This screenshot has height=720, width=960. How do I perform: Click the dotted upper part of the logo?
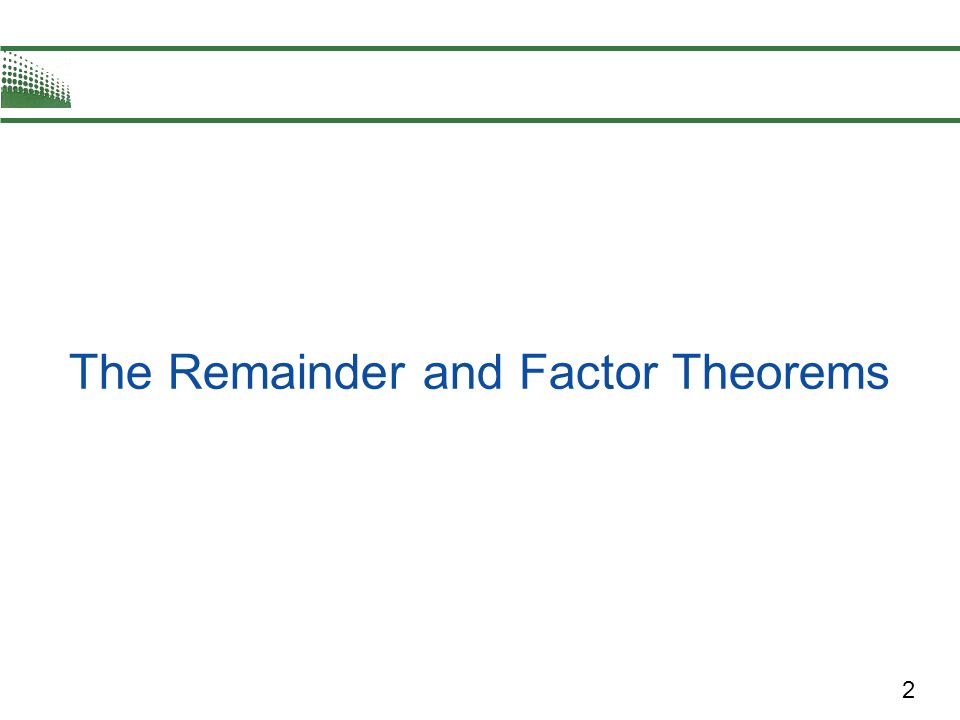pos(31,72)
